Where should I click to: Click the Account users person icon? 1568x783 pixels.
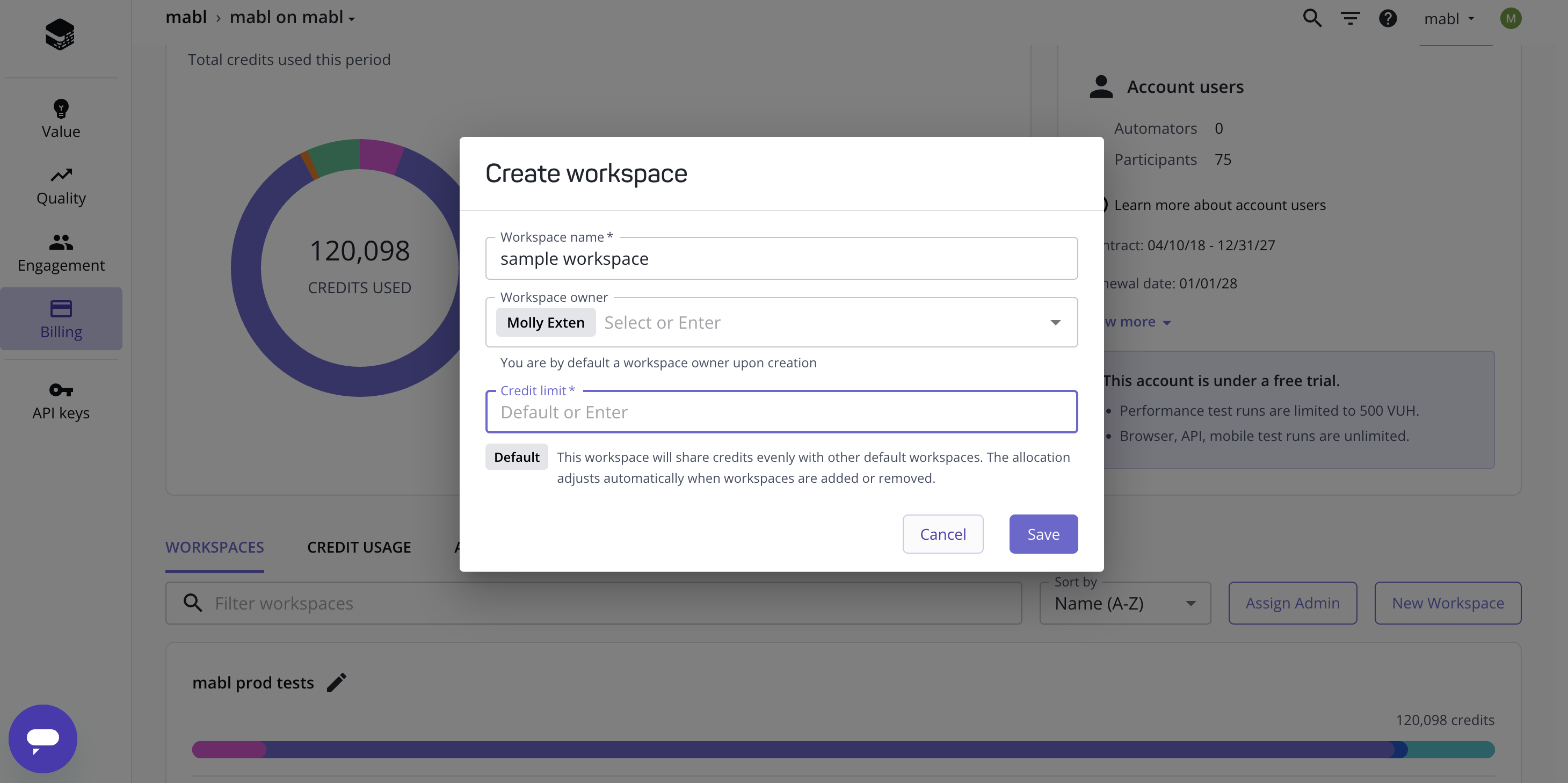(1101, 86)
